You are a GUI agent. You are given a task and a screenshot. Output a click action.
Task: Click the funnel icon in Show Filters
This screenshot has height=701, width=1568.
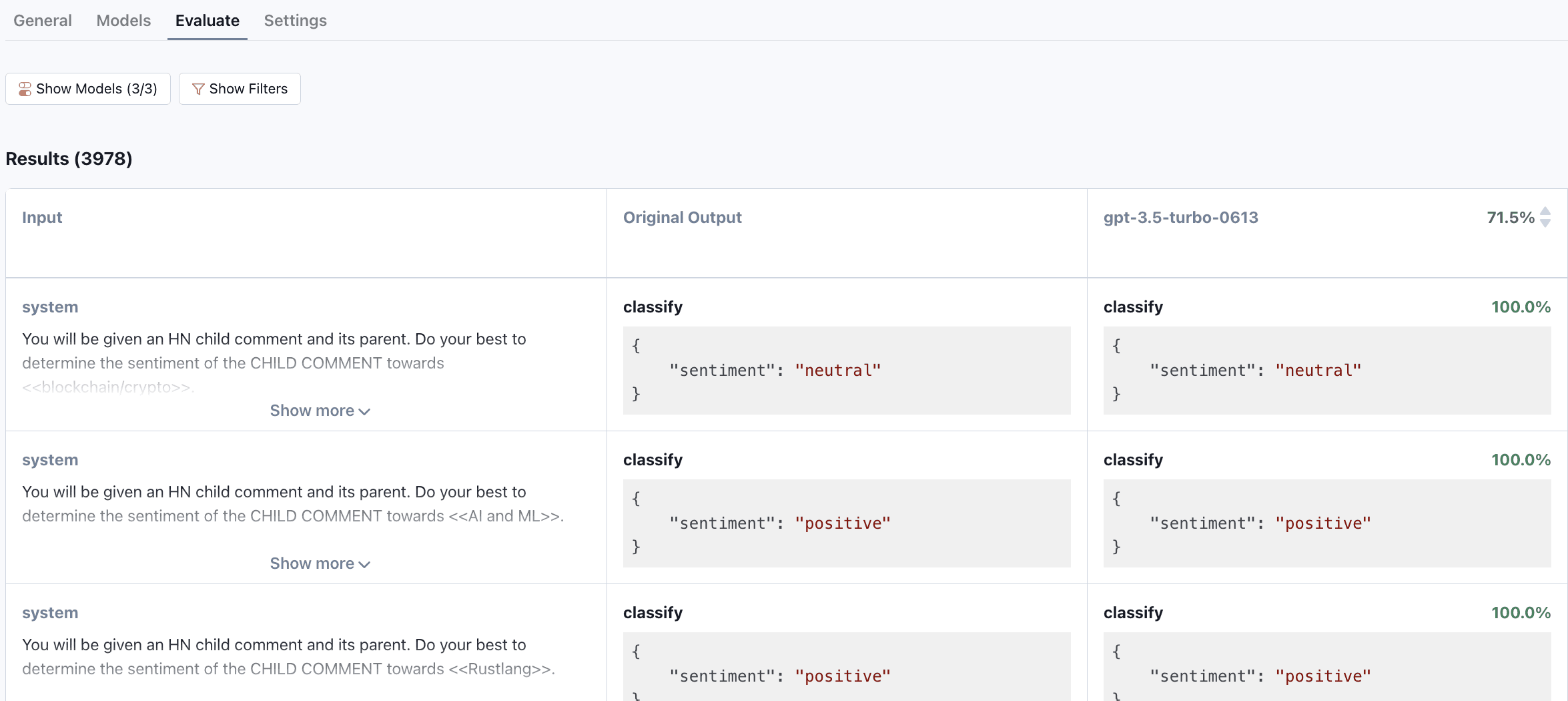198,89
